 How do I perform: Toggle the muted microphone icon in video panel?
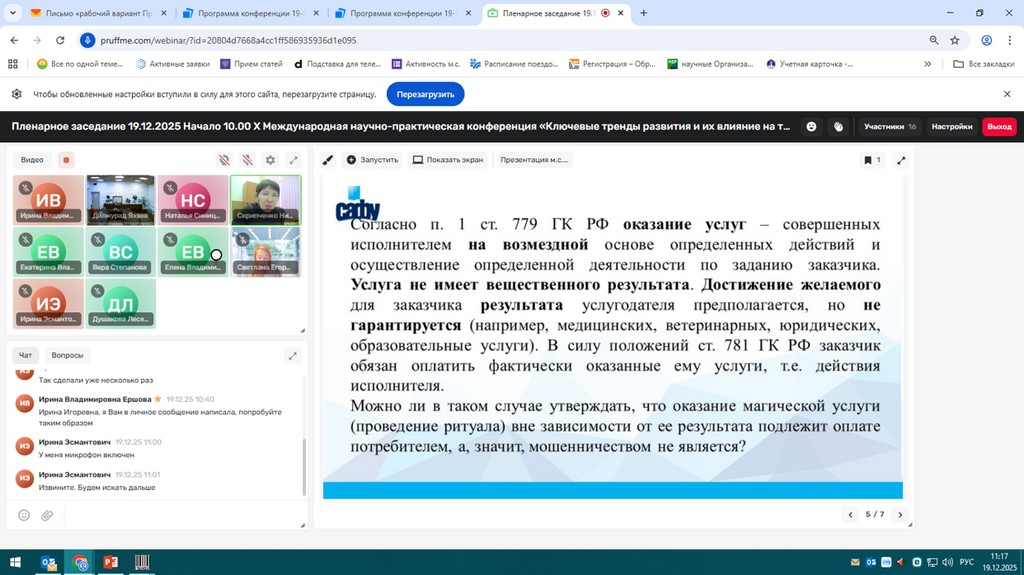[x=247, y=160]
